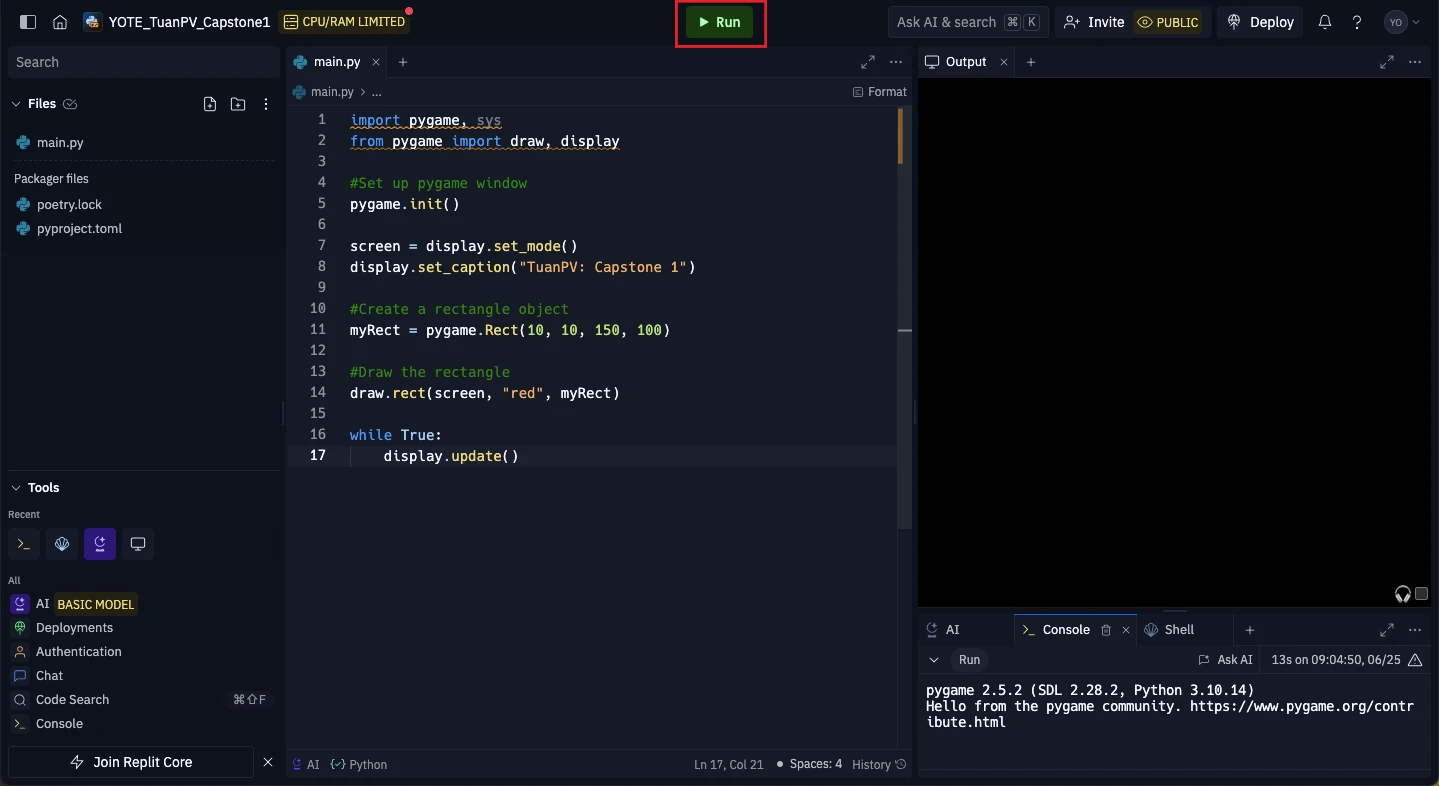Maximize the Console pane
Screen dimensions: 1439x786
(1387, 630)
